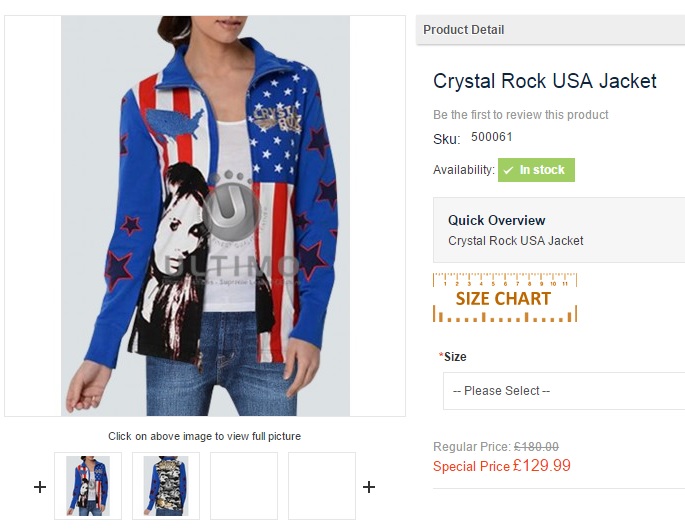Open the Size Chart ruler graphic

pos(505,298)
